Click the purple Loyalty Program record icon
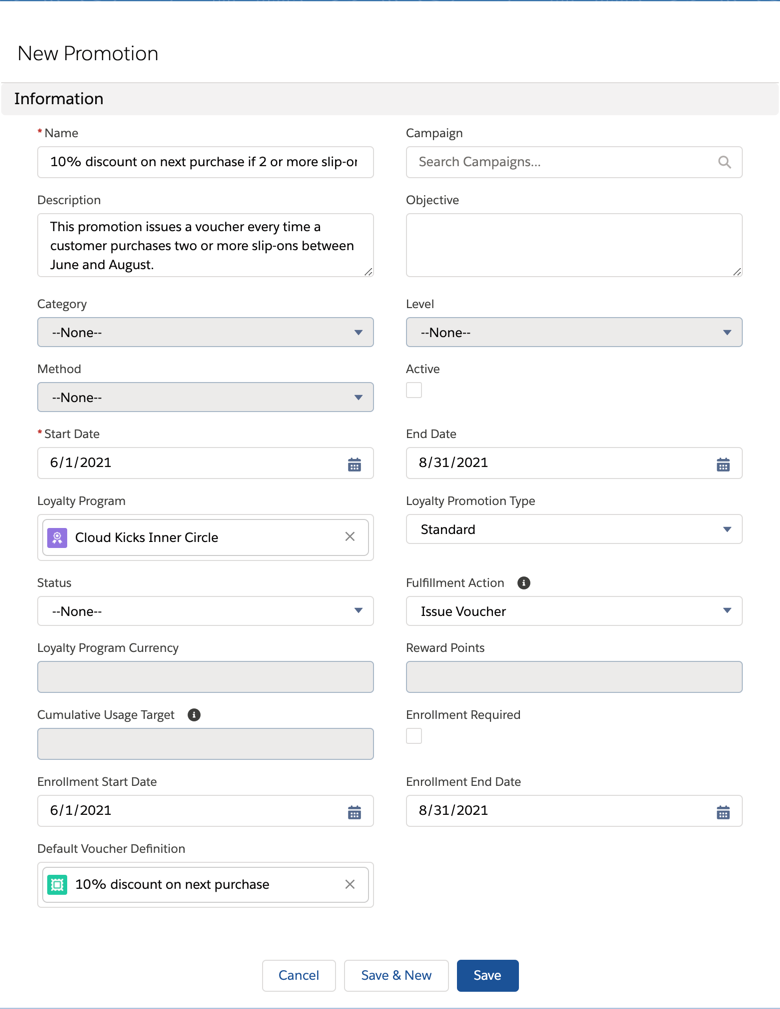This screenshot has width=780, height=1009. tap(58, 537)
